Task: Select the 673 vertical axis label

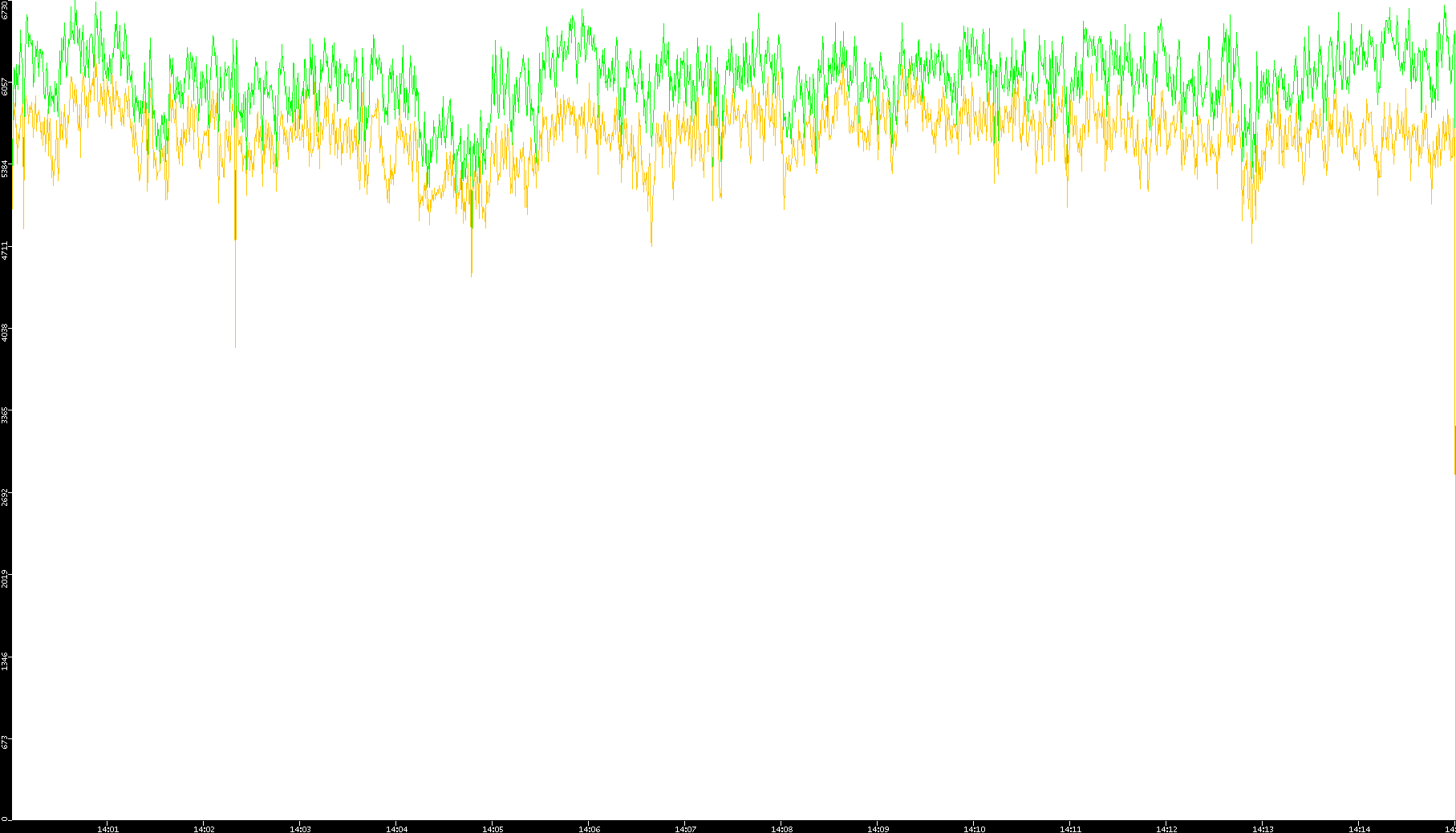Action: 5,742
